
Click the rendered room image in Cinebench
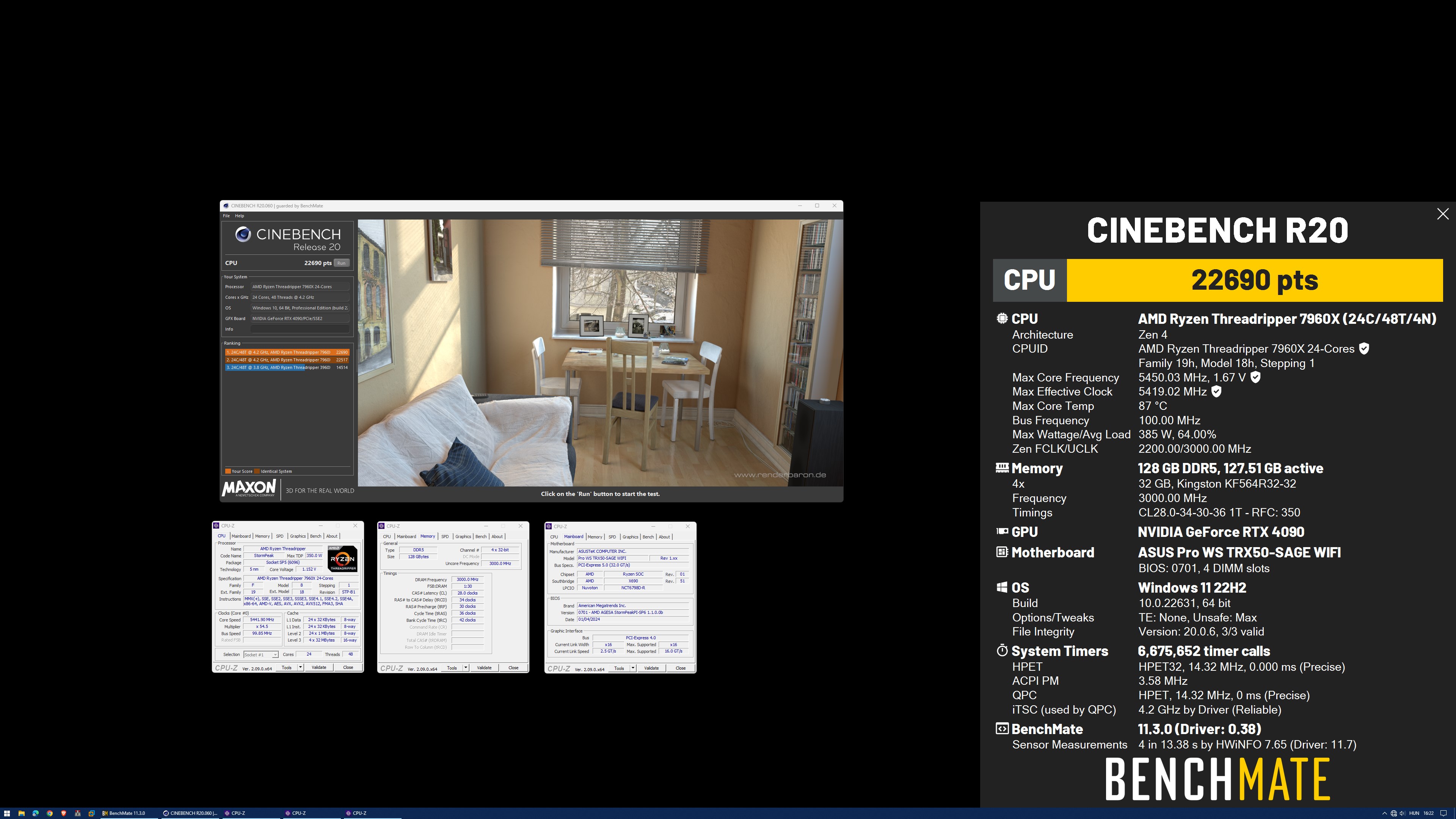click(x=600, y=353)
